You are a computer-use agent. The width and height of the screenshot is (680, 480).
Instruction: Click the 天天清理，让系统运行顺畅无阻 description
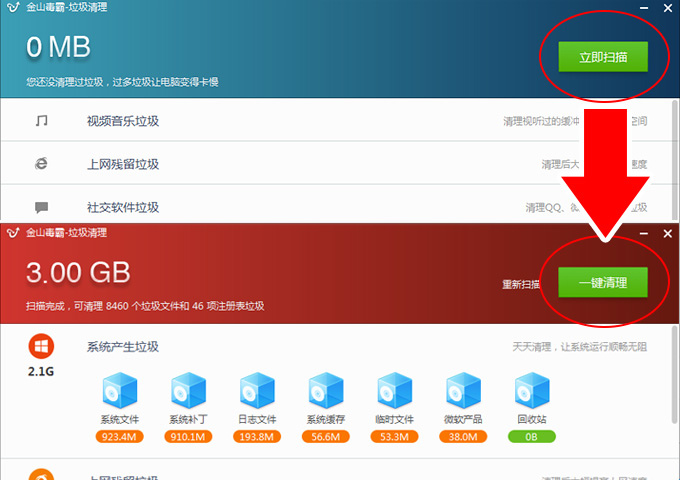pyautogui.click(x=580, y=347)
